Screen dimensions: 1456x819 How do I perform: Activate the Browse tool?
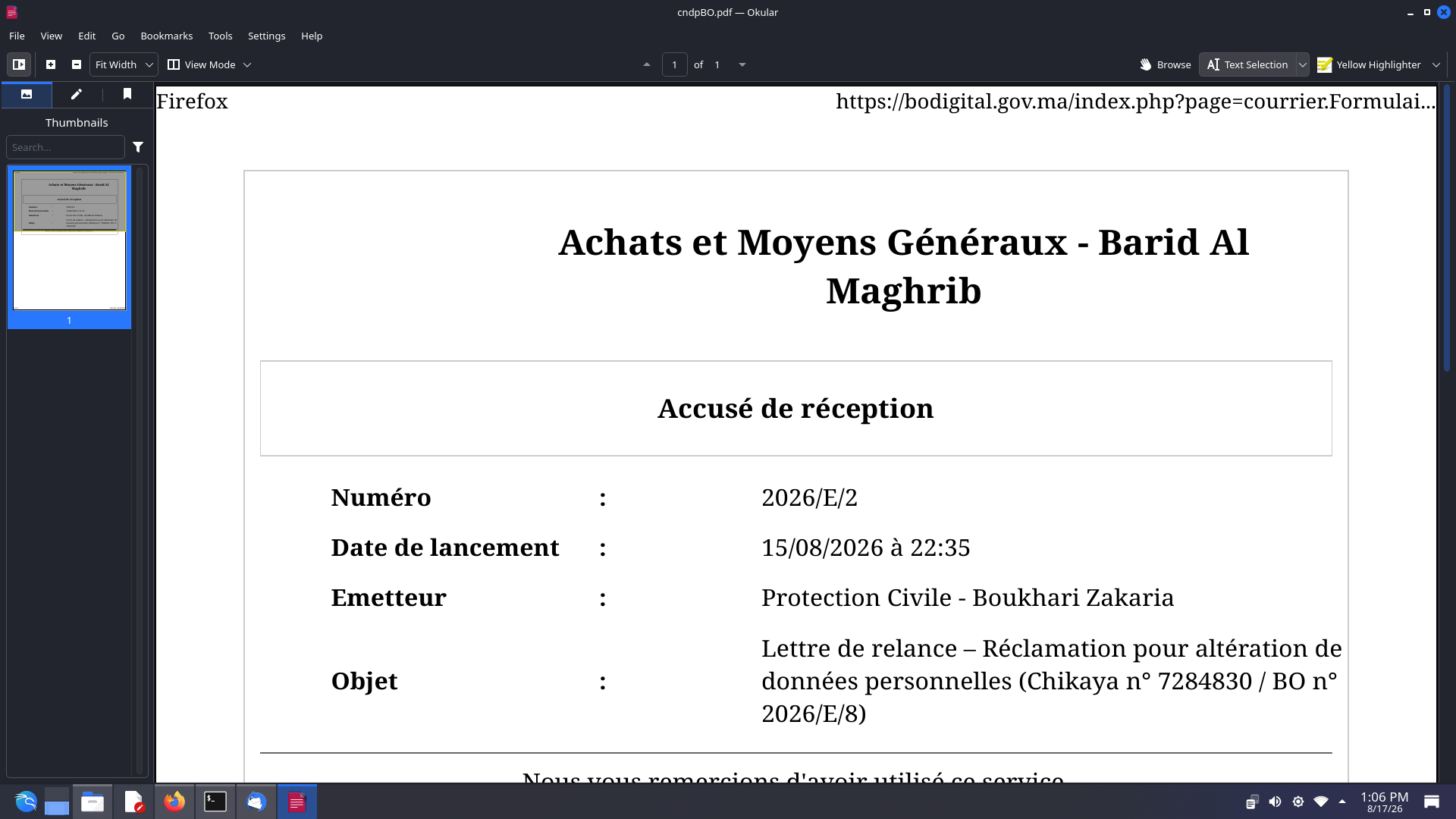coord(1166,64)
